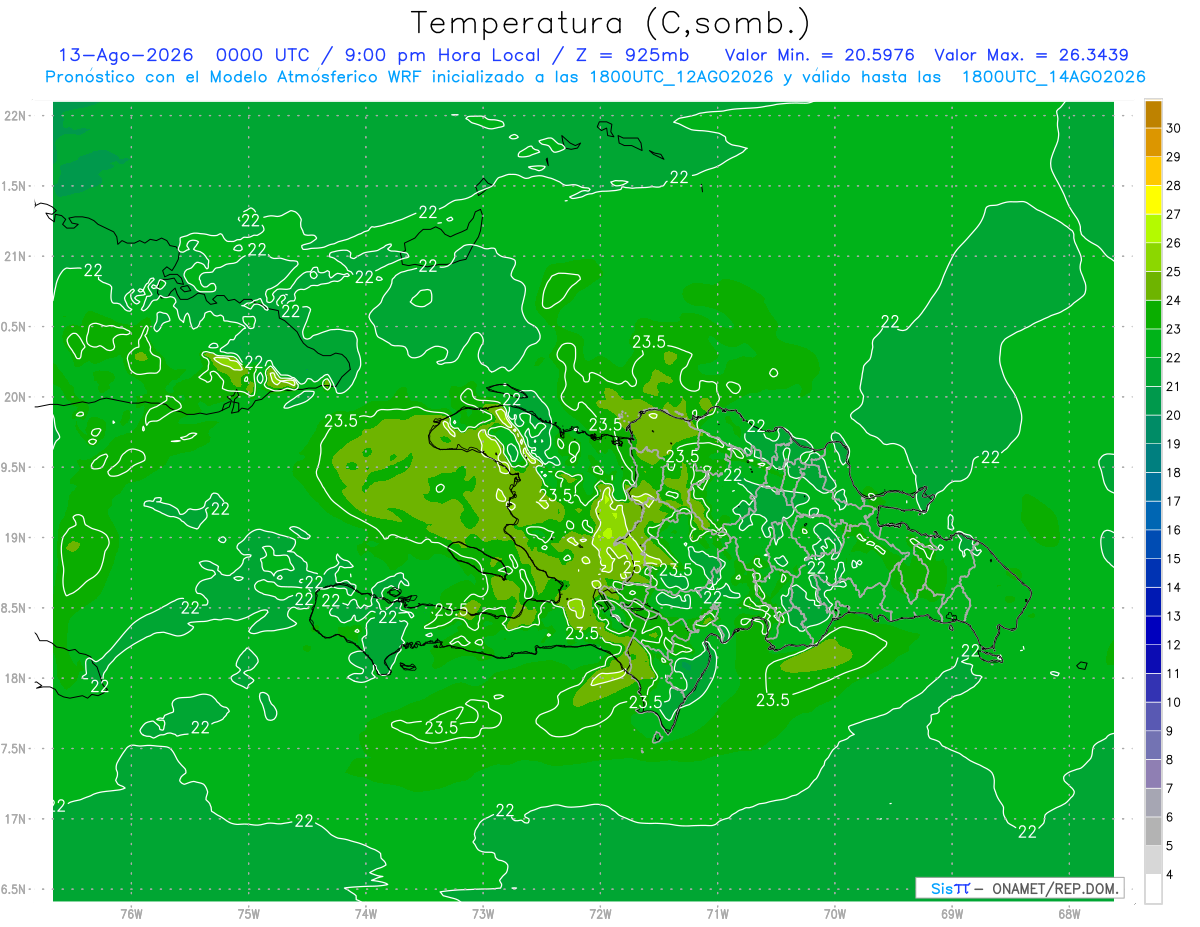Image resolution: width=1200 pixels, height=927 pixels.
Task: Click legend value 4
Action: (1171, 874)
